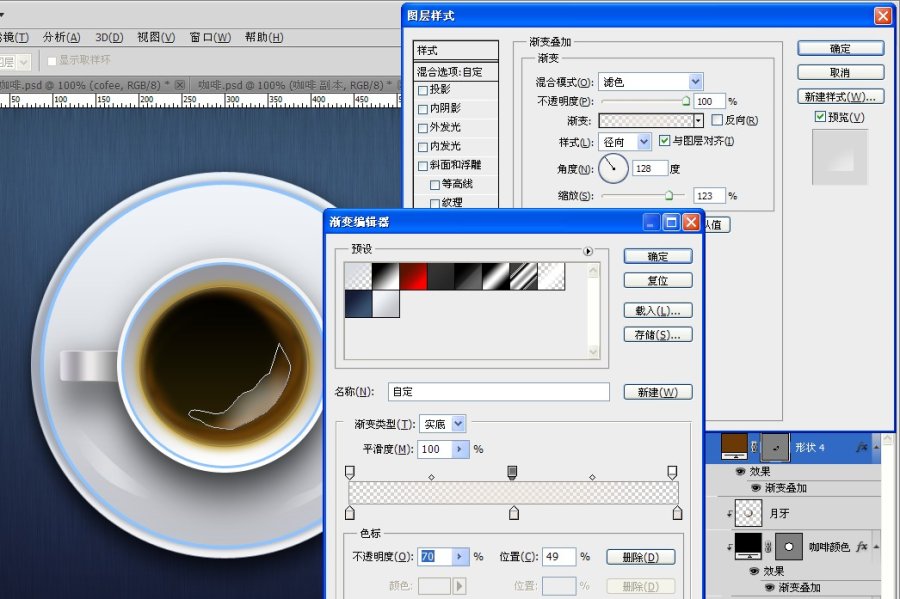
Task: Select the red-to-black gradient preset
Action: (x=413, y=276)
